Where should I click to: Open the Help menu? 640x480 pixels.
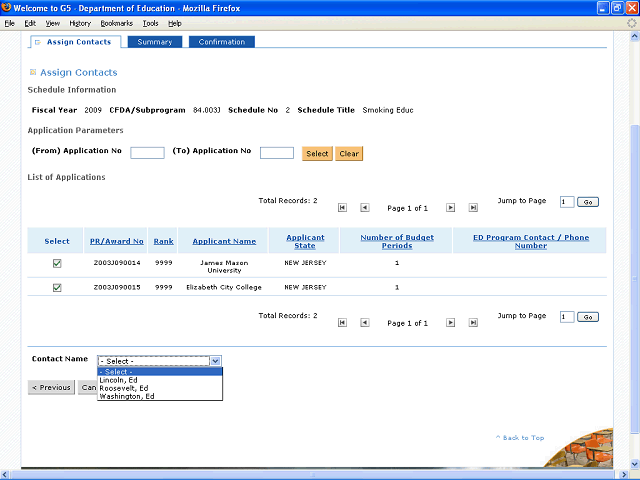coord(175,23)
